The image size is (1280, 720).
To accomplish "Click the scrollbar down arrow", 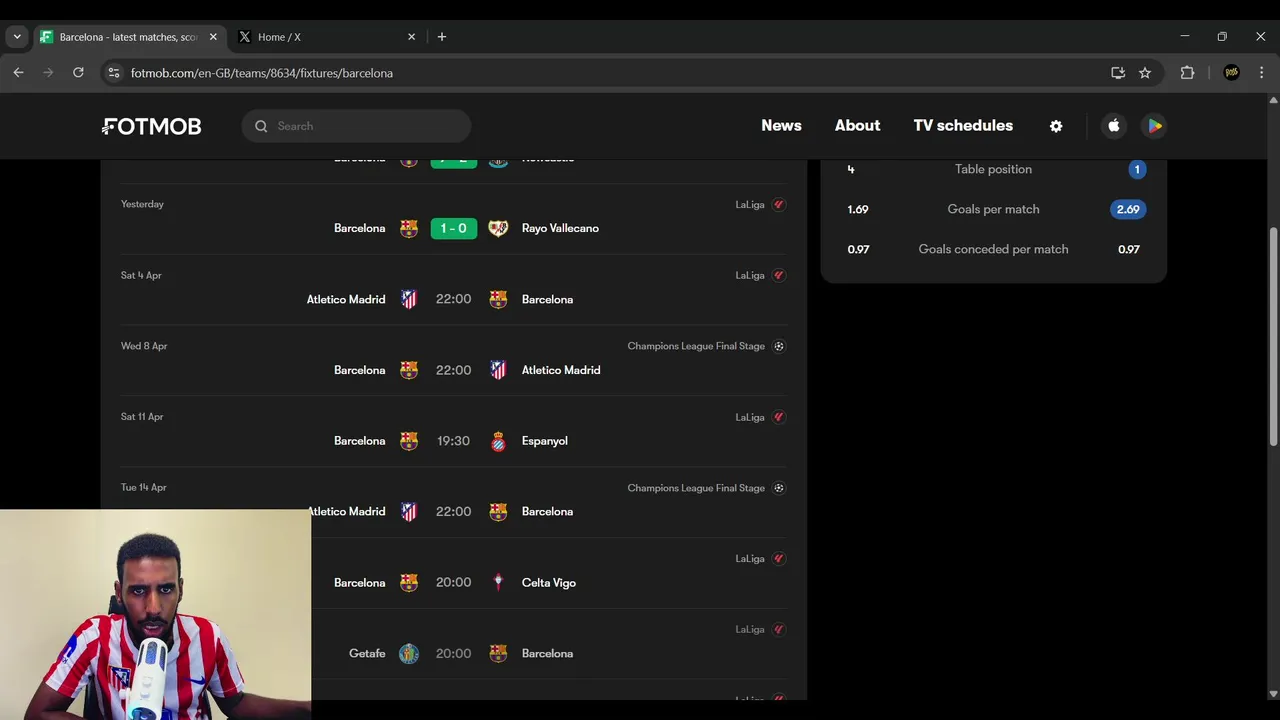I will pos(1273,694).
